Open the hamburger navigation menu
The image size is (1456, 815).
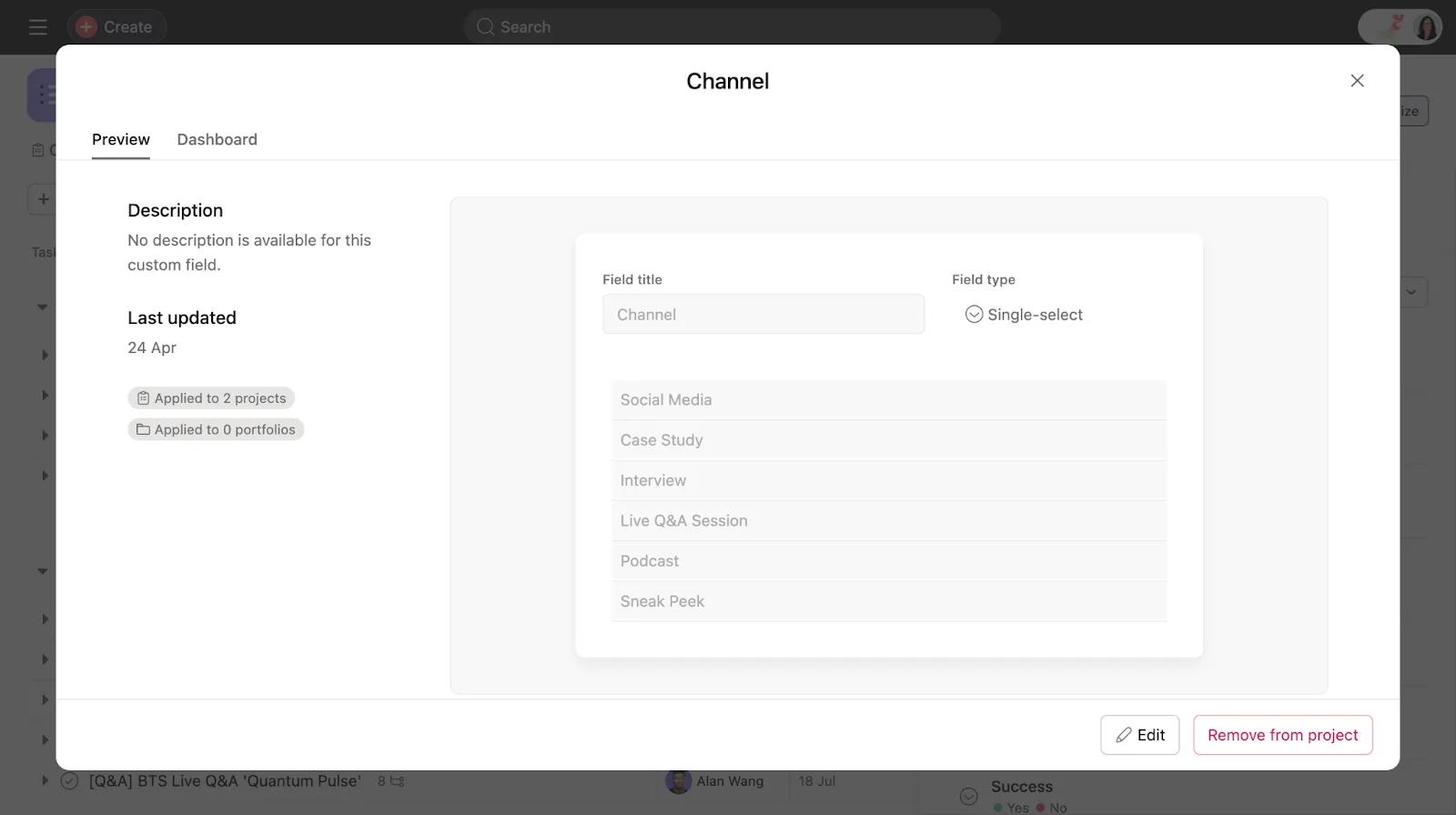37,27
